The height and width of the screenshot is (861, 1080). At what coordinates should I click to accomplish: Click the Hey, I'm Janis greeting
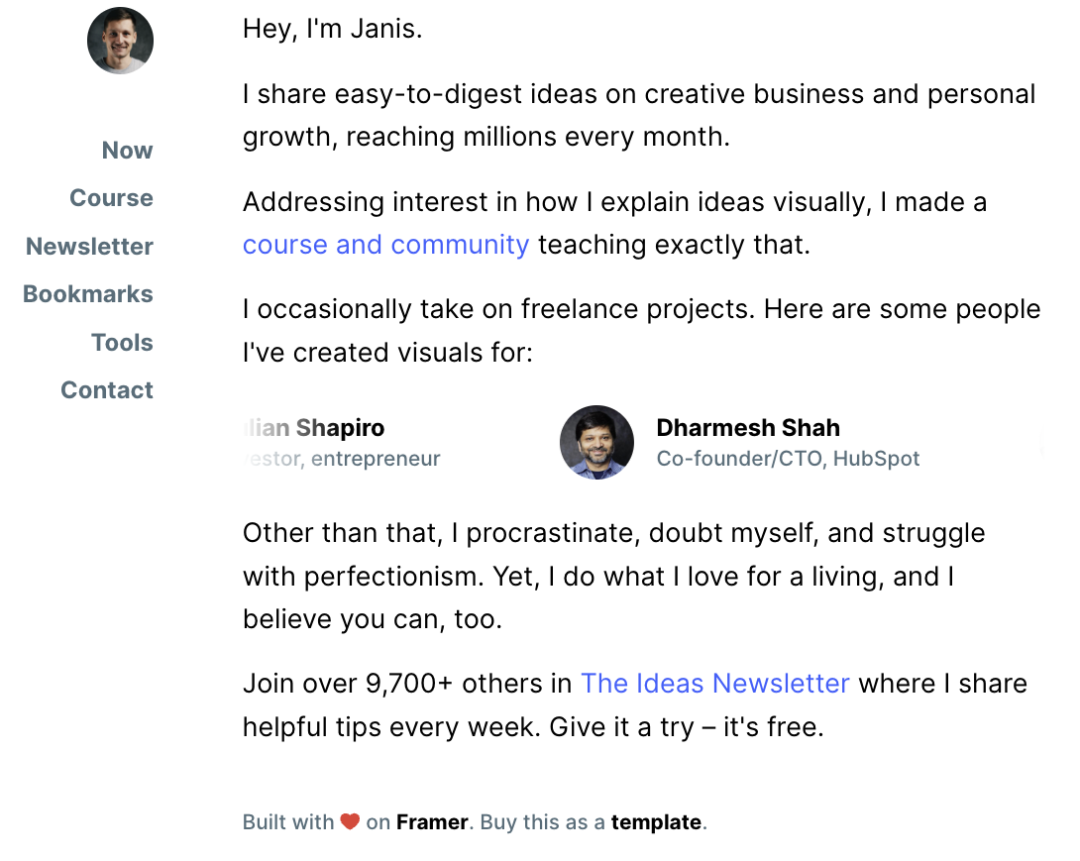(x=332, y=30)
